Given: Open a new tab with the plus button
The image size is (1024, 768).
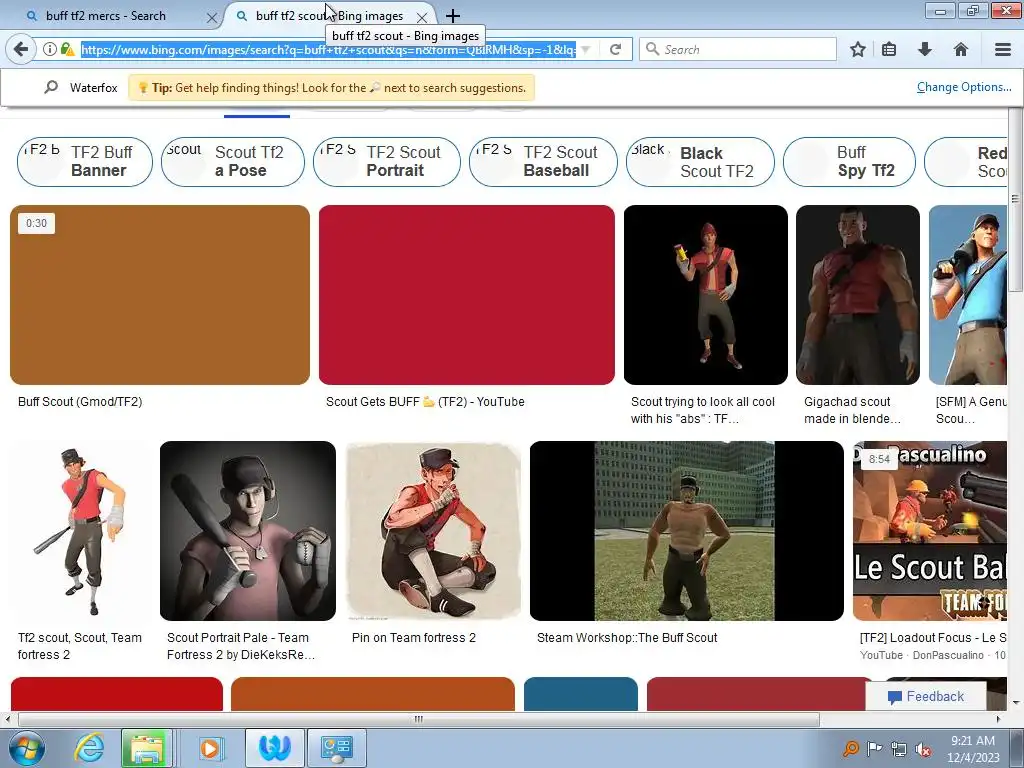Looking at the screenshot, I should coord(453,16).
